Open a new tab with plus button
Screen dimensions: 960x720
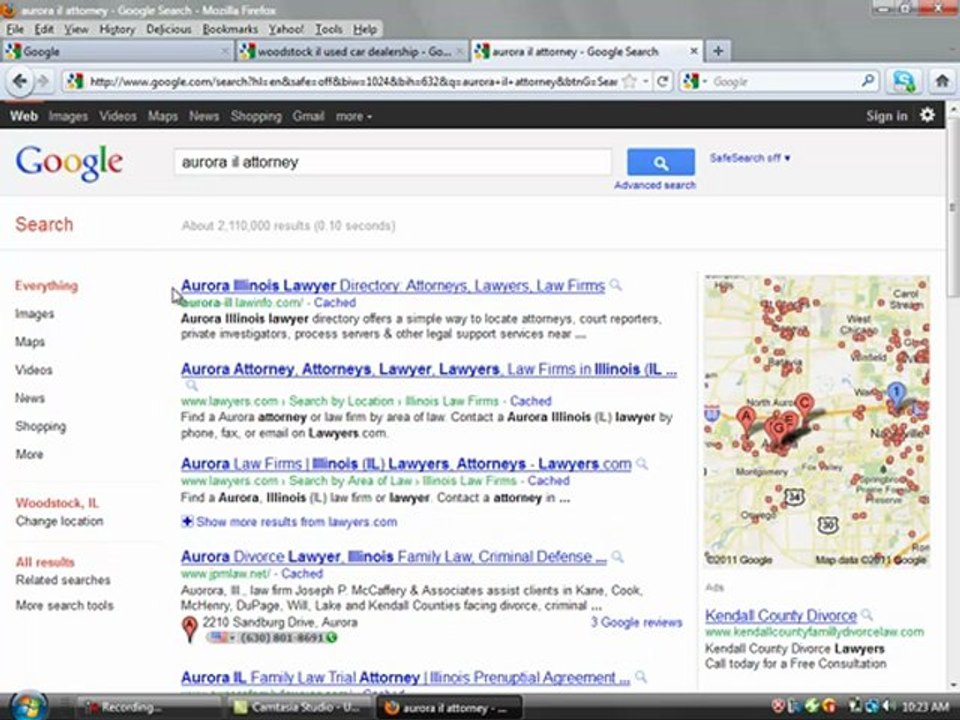(718, 51)
